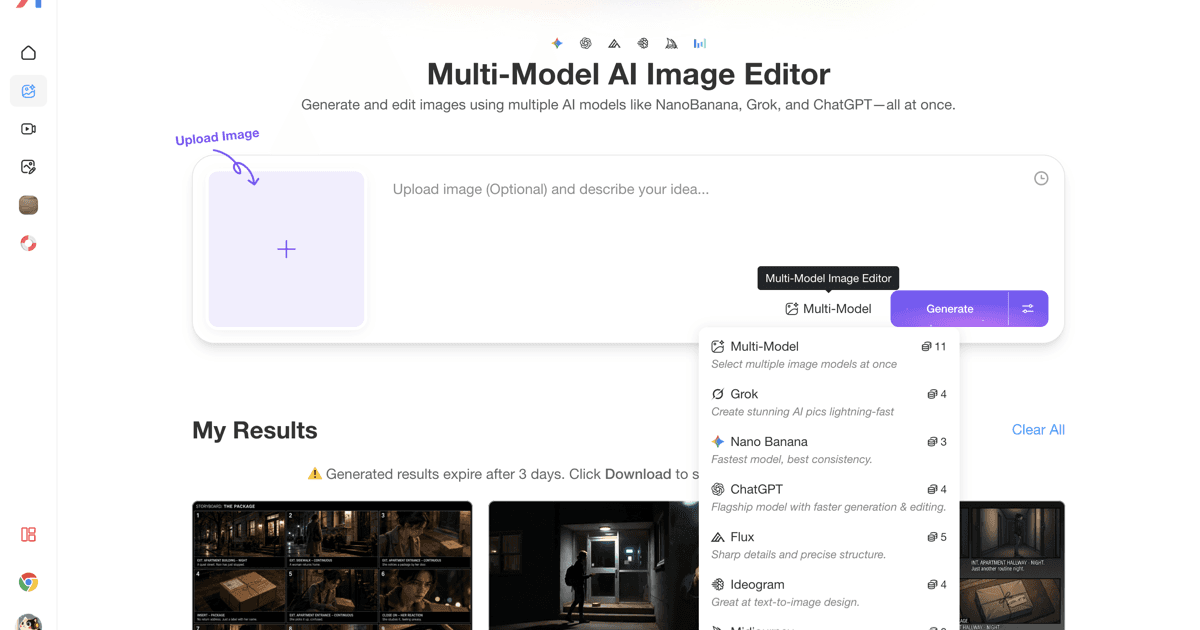Open the Home page from sidebar
Image resolution: width=1200 pixels, height=630 pixels.
pyautogui.click(x=28, y=53)
